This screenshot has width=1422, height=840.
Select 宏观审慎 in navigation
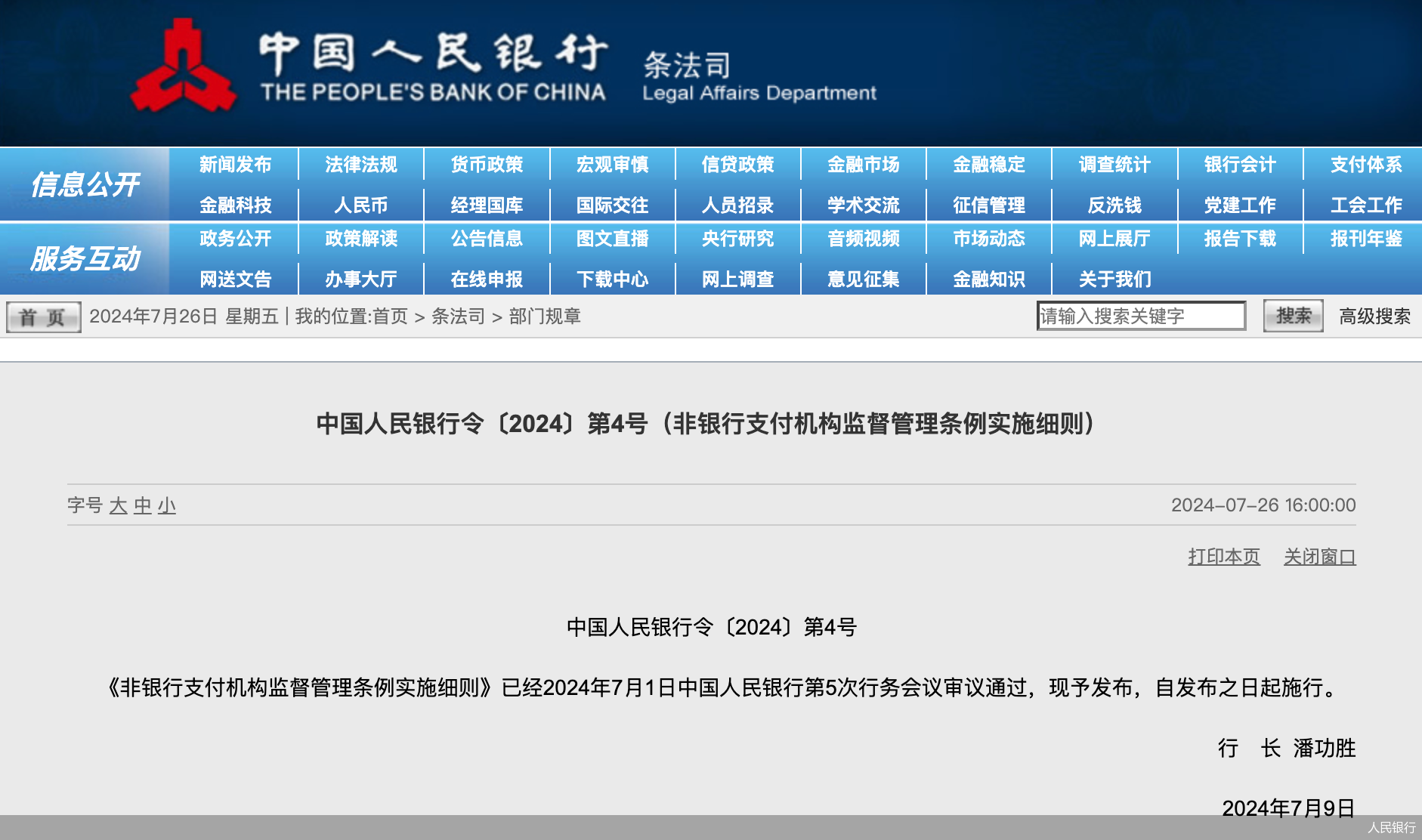(x=612, y=165)
